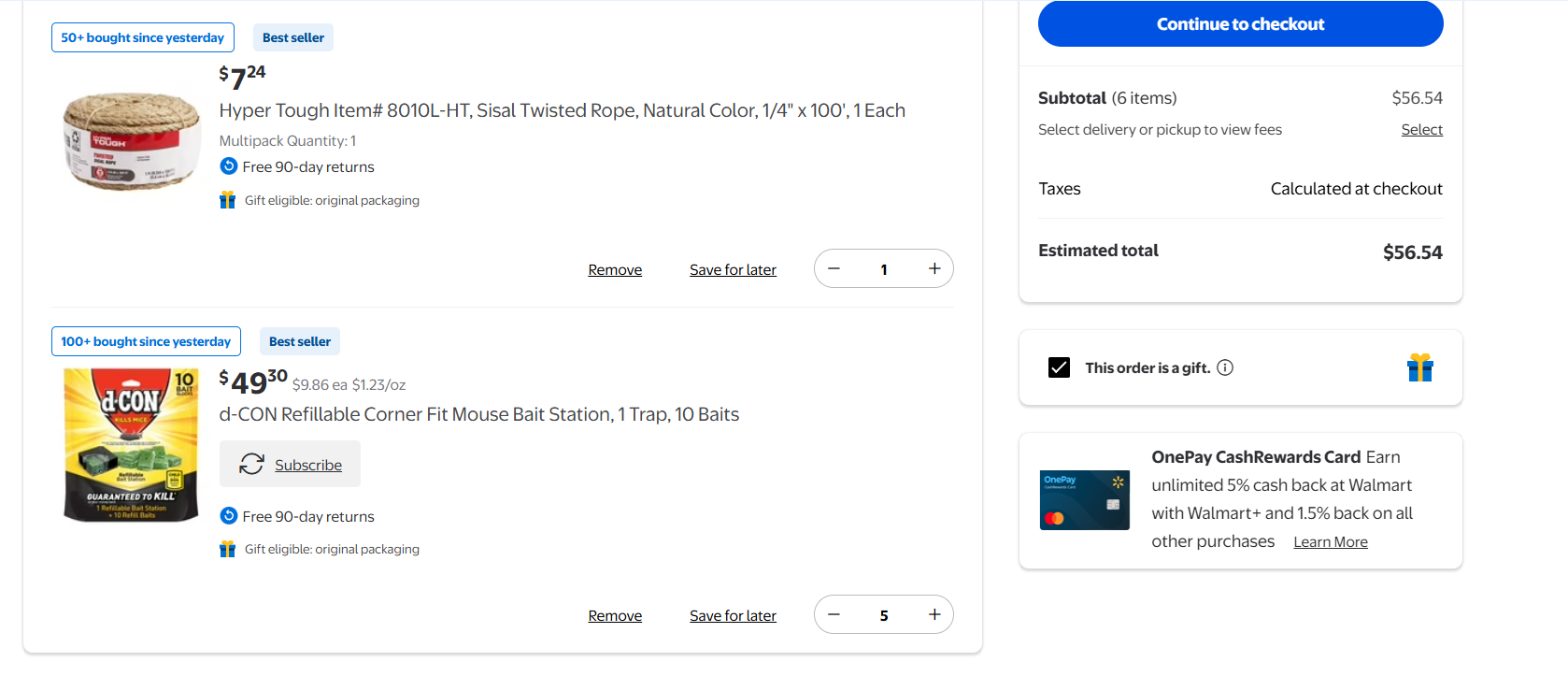Click the '$9.86 ea $1.23/oz' unit price
1568x676 pixels.
(349, 385)
